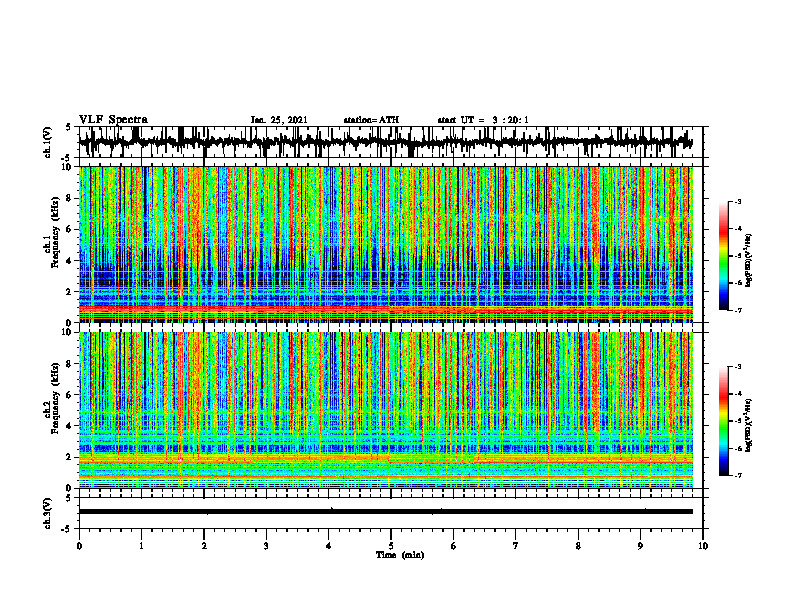This screenshot has width=792, height=612.
Task: Click the date 'Jan. 25, 2021'
Action: click(279, 120)
